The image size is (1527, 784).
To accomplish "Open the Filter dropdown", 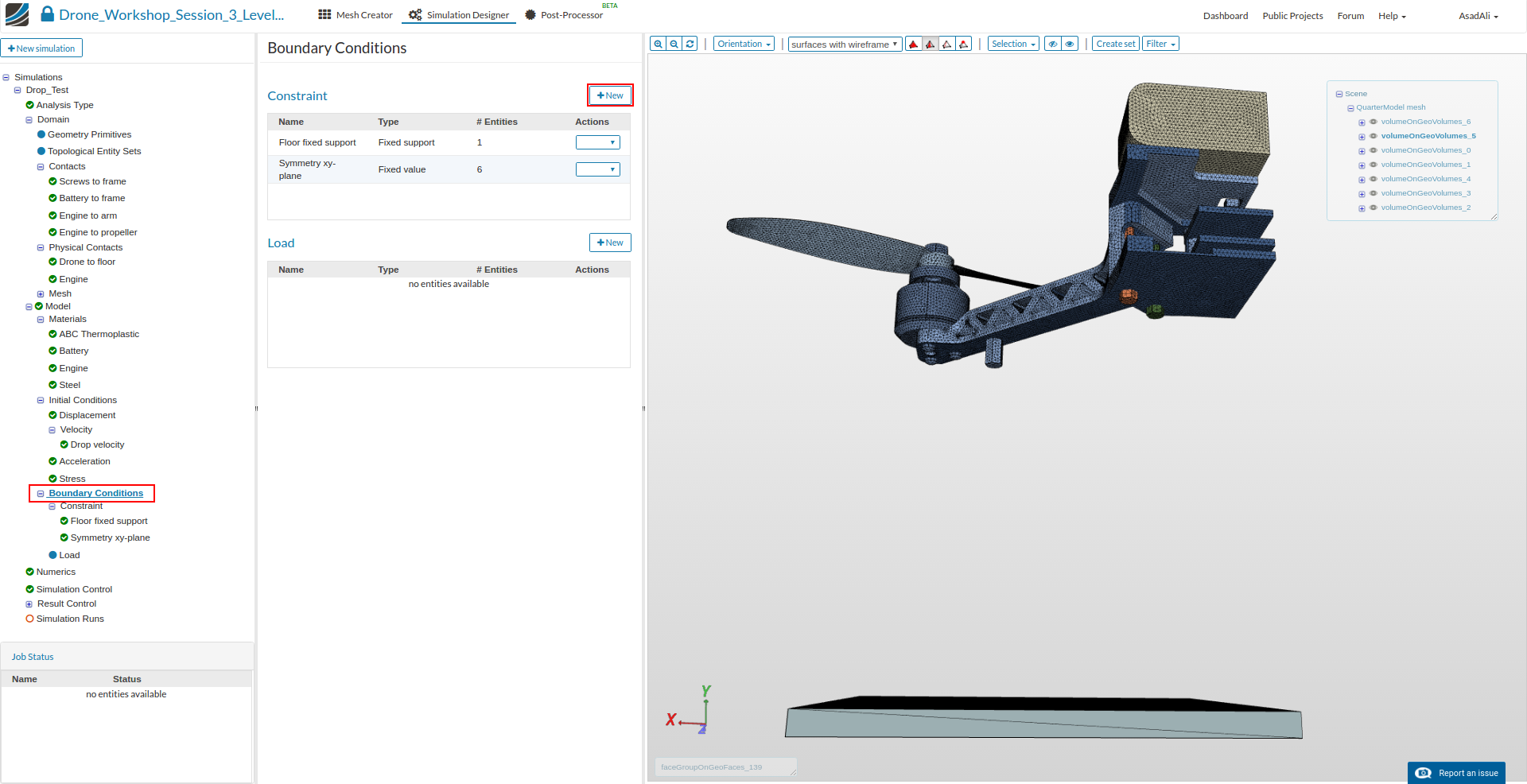I will 1160,44.
